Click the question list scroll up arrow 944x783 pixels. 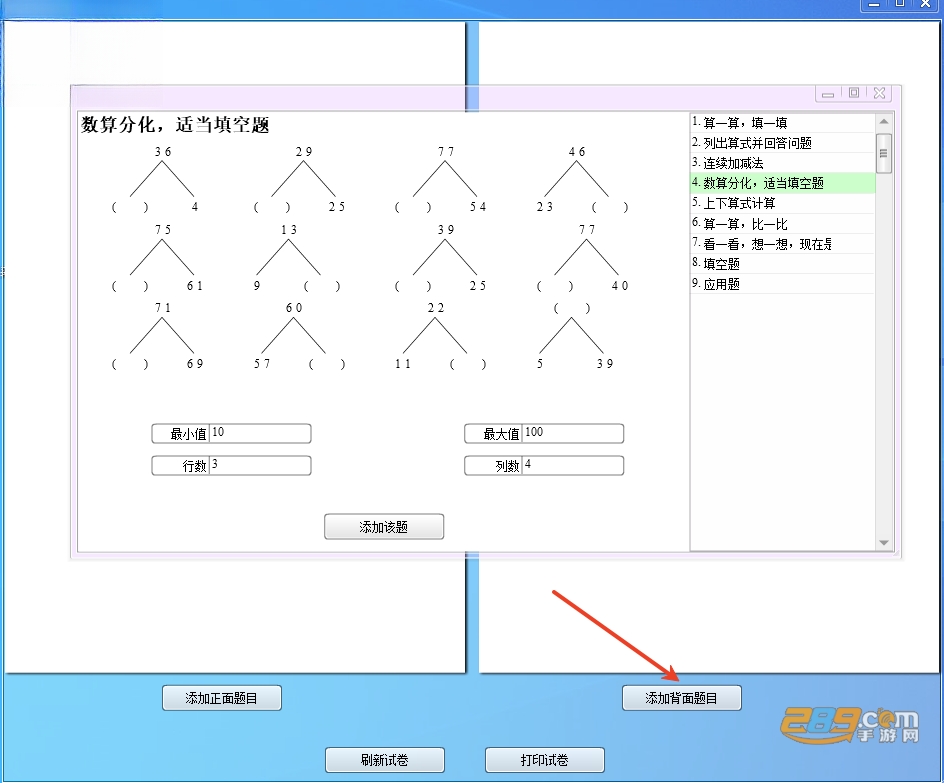point(884,122)
